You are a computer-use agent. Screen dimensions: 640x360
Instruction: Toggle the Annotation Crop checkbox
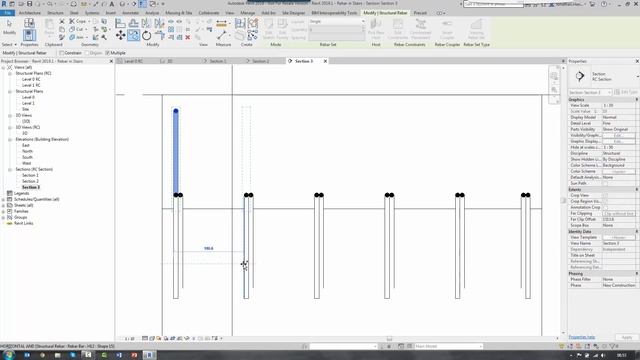[605, 207]
